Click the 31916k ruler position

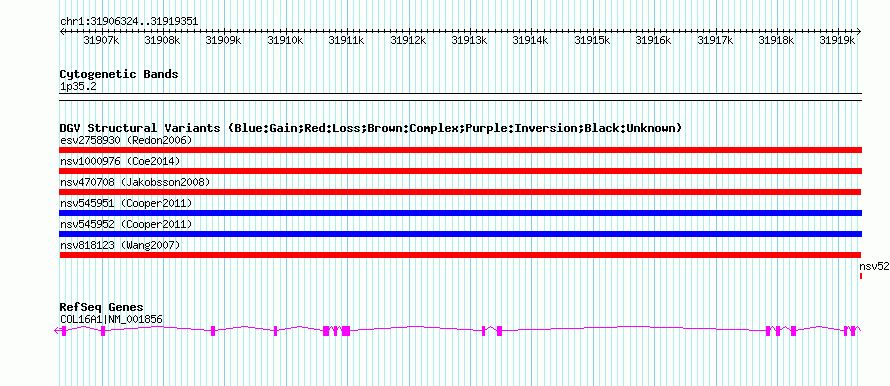(654, 40)
